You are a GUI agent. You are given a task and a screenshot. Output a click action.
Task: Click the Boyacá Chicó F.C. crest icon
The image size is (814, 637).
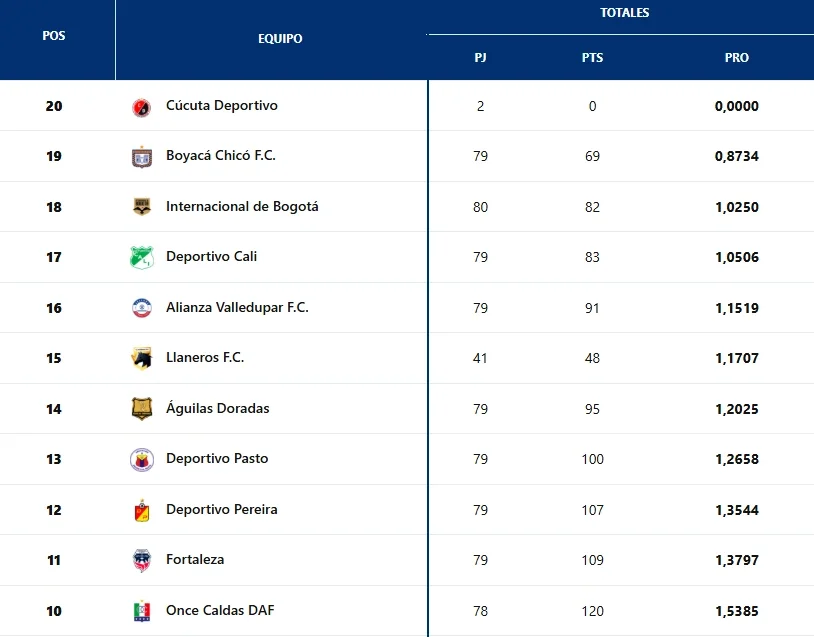click(142, 157)
